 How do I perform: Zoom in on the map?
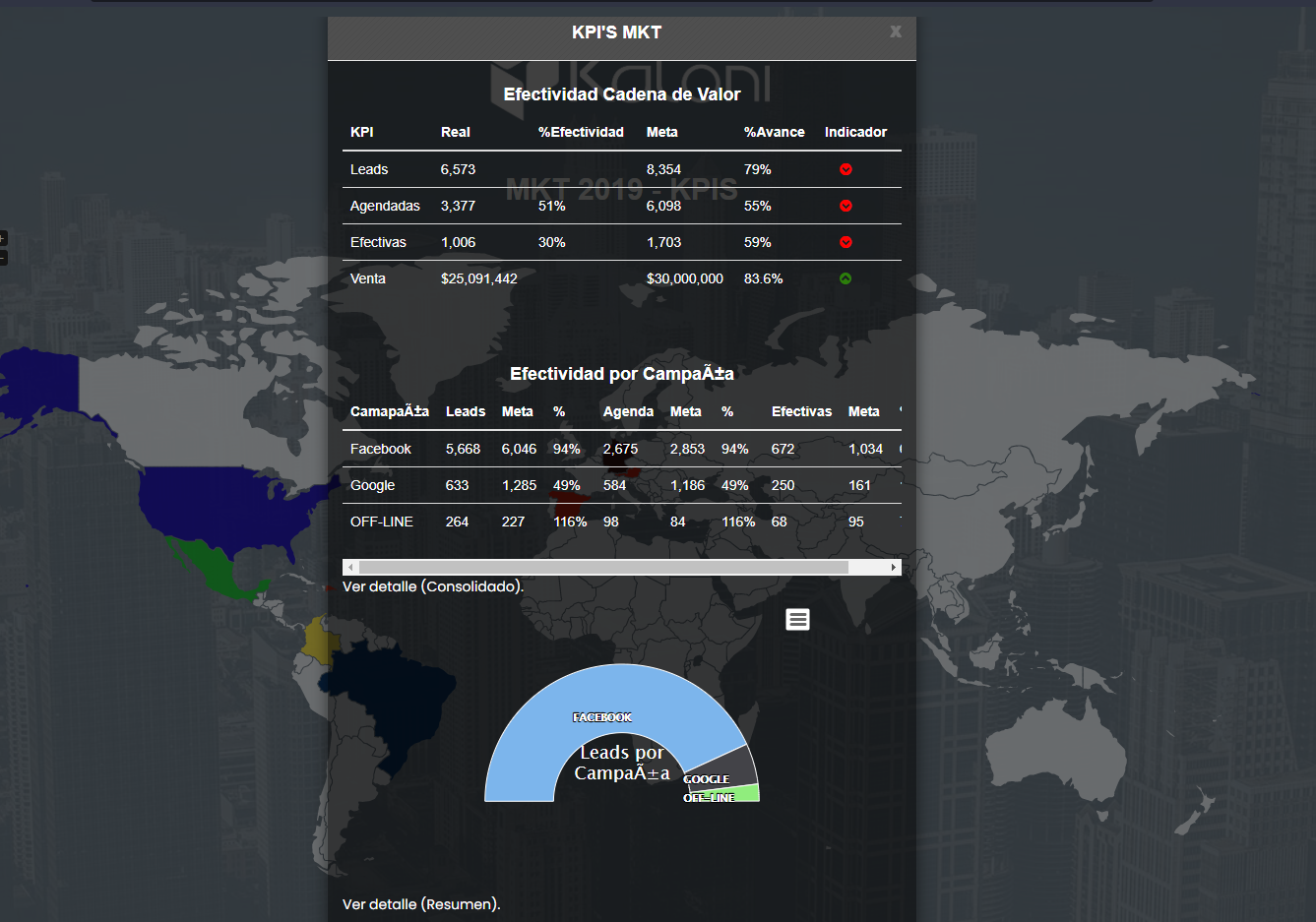pyautogui.click(x=3, y=238)
